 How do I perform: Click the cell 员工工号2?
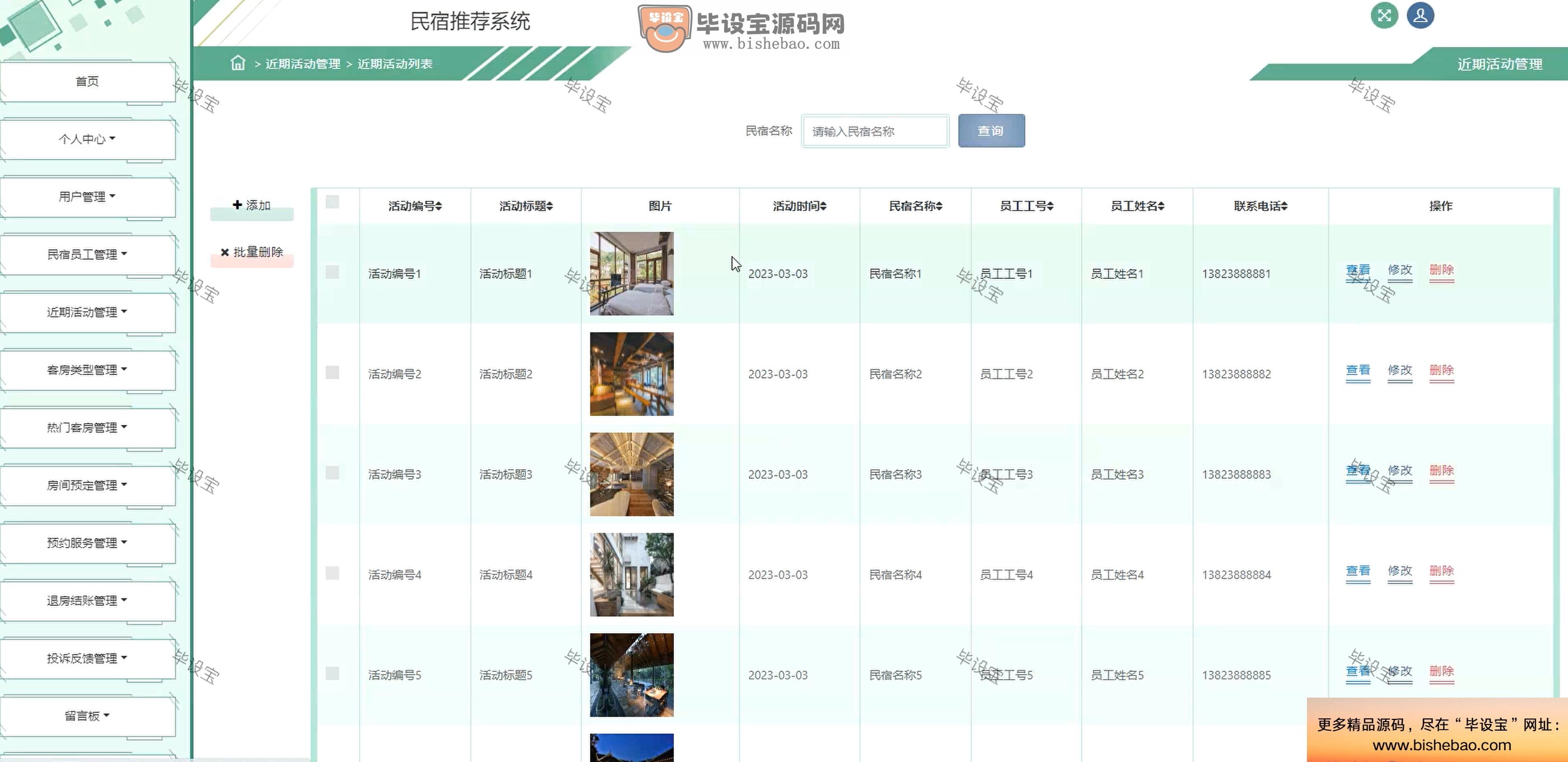point(1006,374)
